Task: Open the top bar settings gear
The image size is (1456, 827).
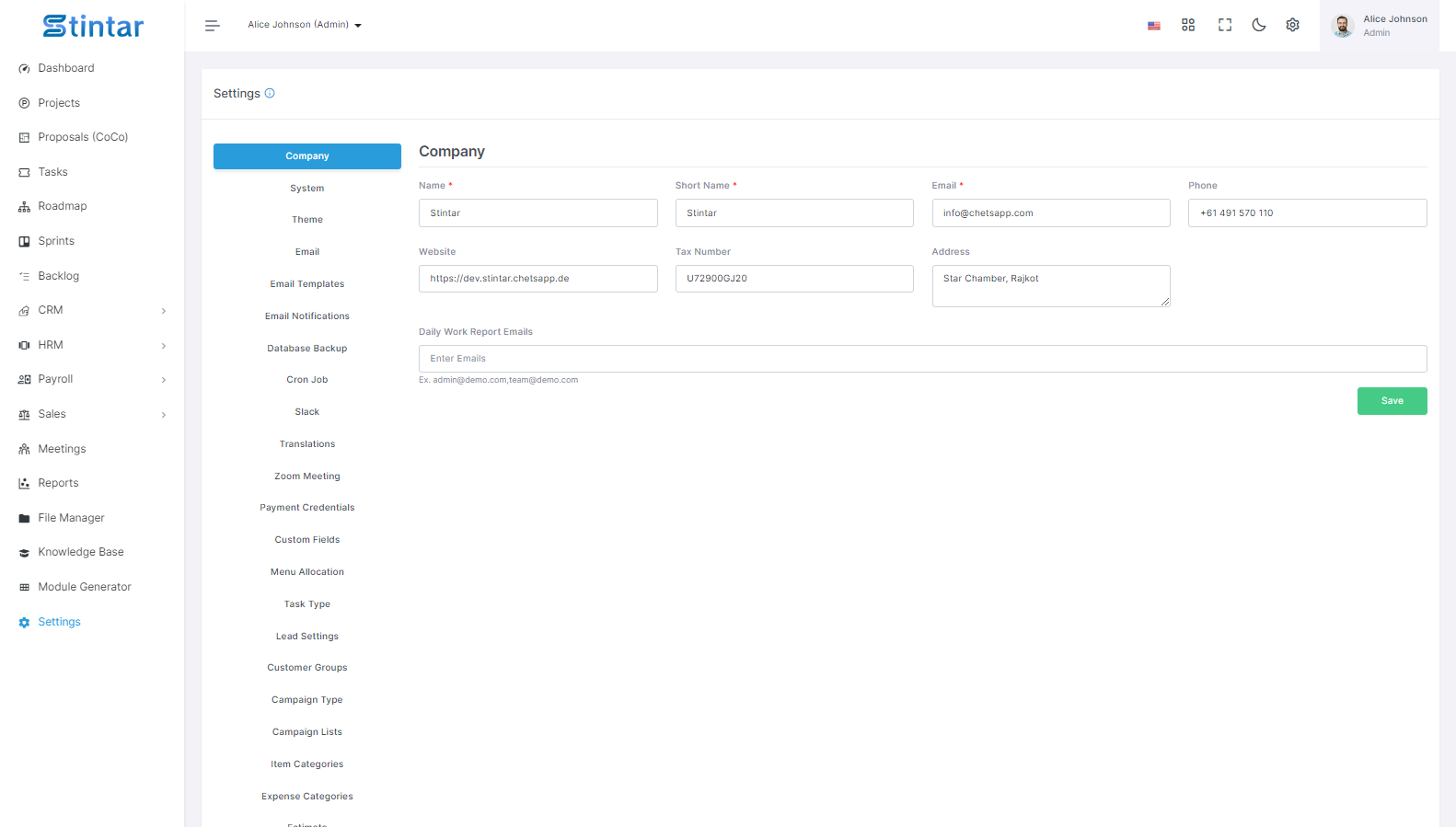Action: [1292, 25]
